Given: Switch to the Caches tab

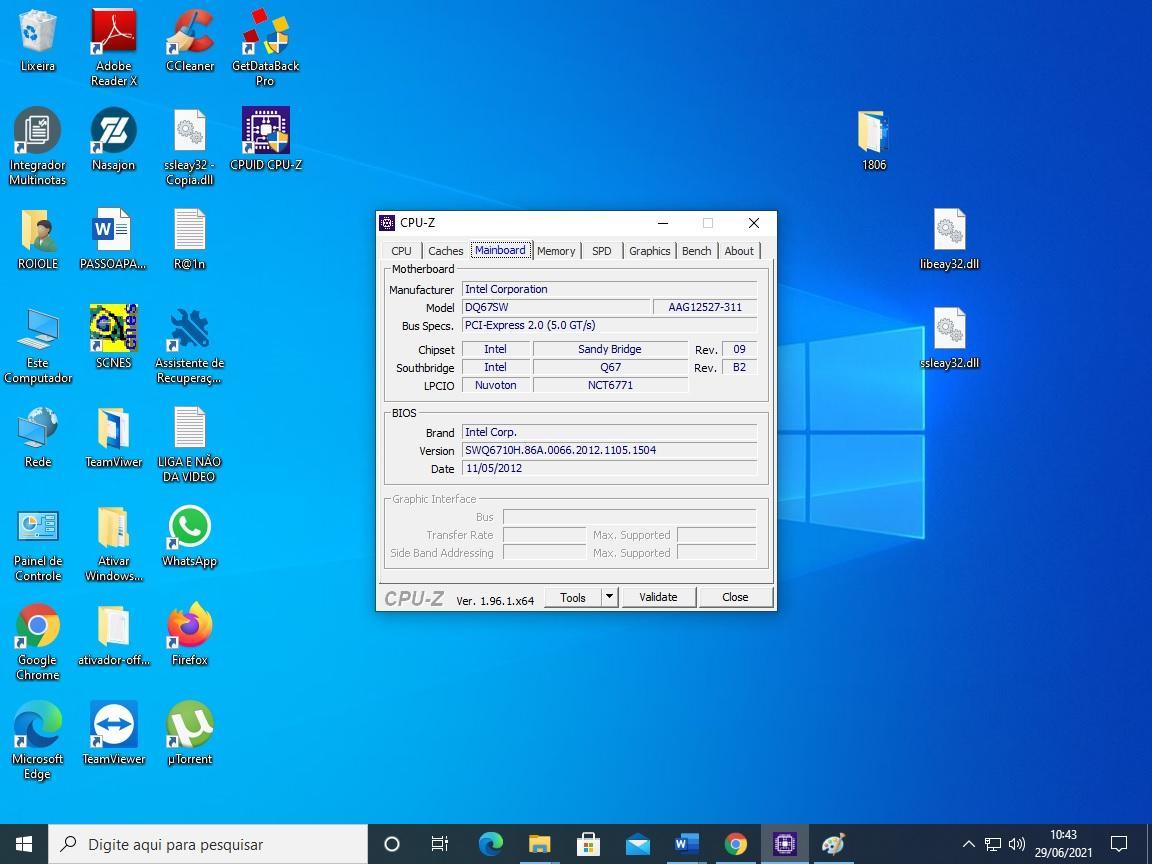Looking at the screenshot, I should [445, 251].
